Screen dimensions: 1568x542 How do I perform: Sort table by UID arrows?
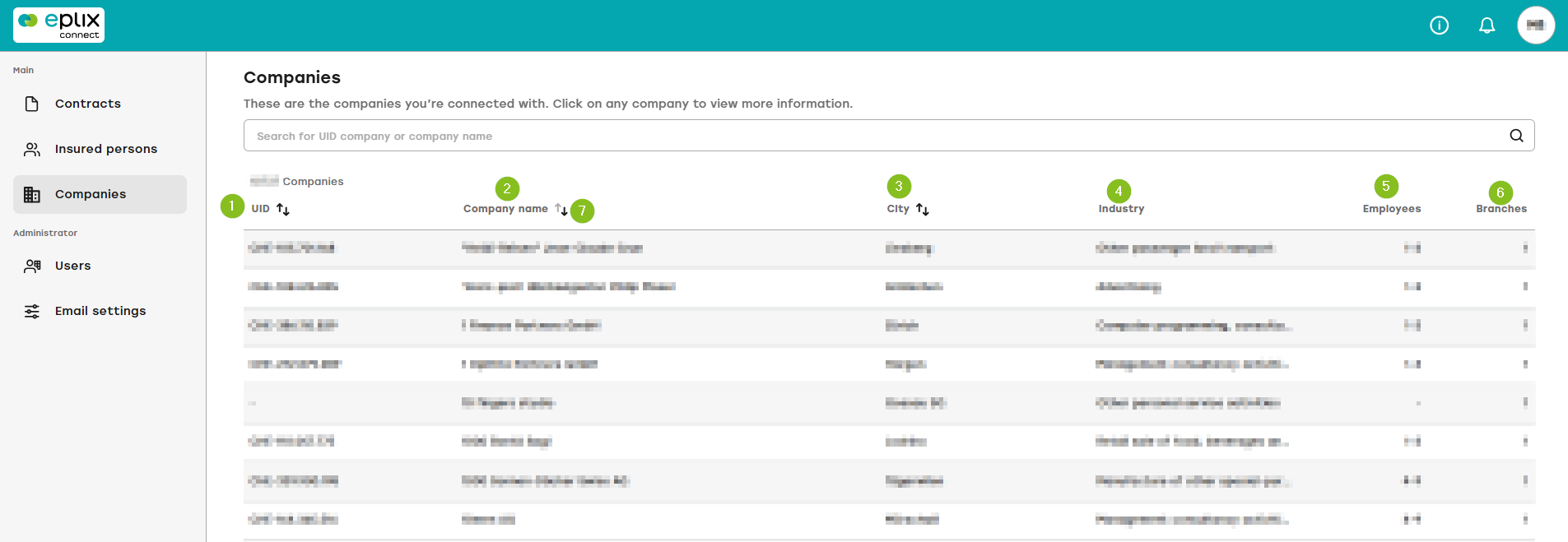[283, 209]
